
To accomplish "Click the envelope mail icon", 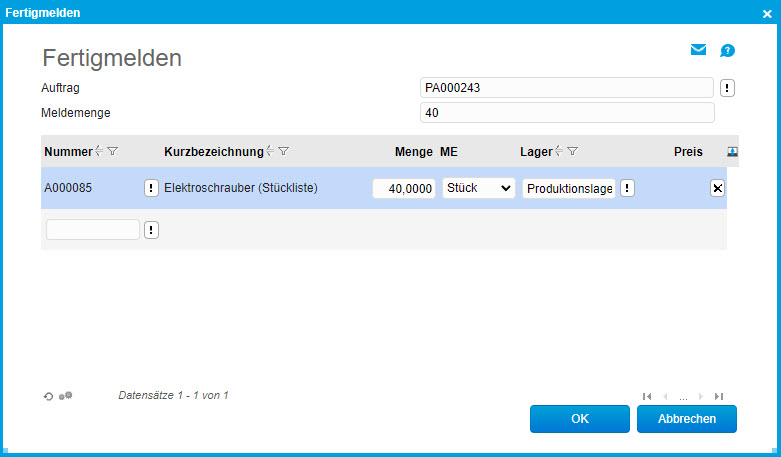I will [x=698, y=50].
